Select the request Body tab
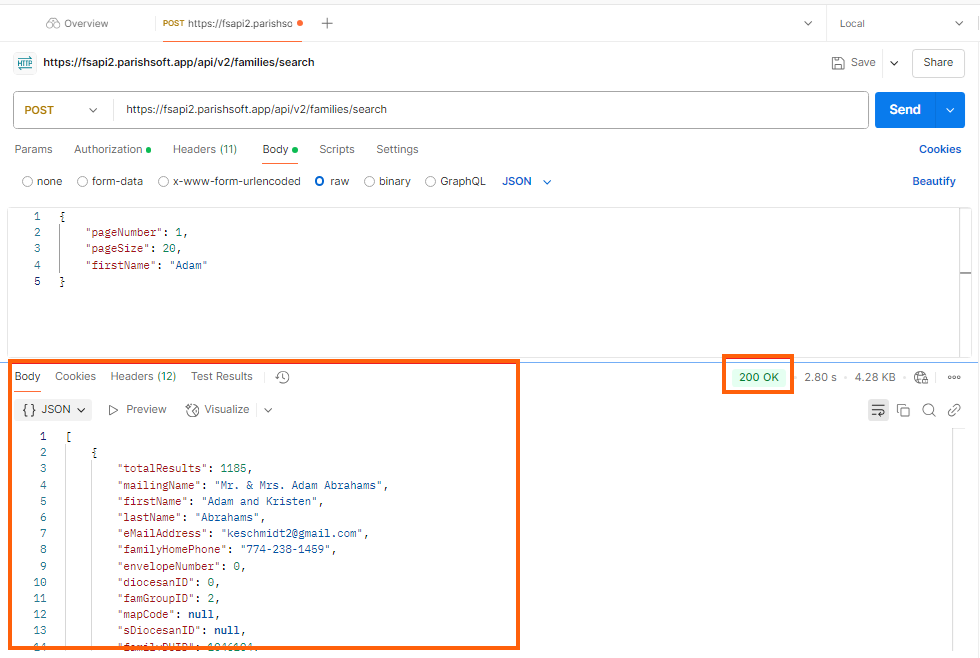The height and width of the screenshot is (658, 980). (x=279, y=149)
